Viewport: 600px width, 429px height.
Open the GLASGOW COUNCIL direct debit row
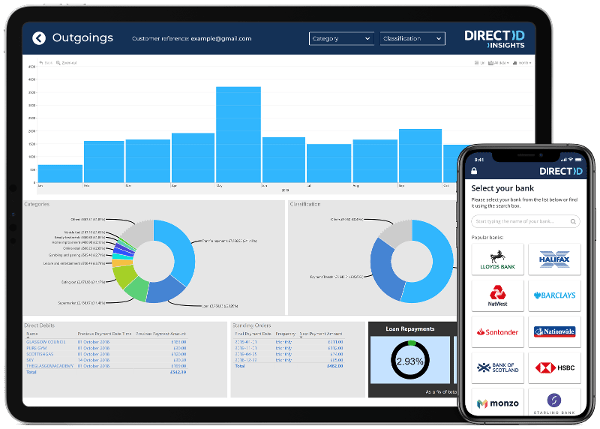[106, 342]
